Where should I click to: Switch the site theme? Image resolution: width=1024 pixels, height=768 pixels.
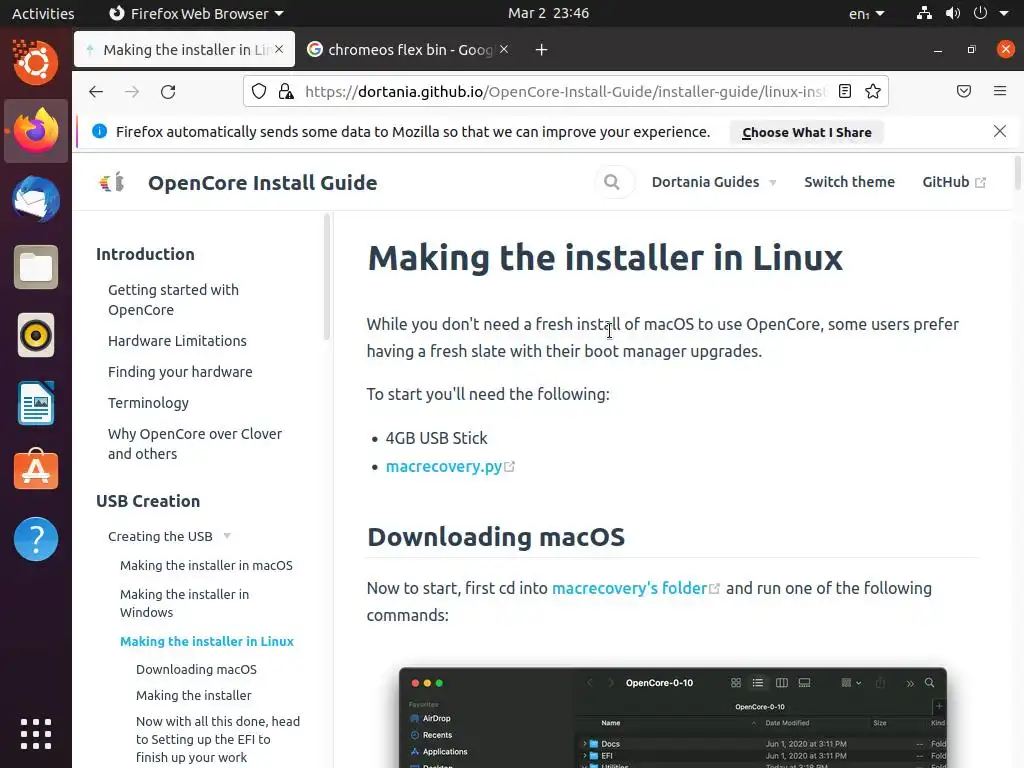[849, 182]
